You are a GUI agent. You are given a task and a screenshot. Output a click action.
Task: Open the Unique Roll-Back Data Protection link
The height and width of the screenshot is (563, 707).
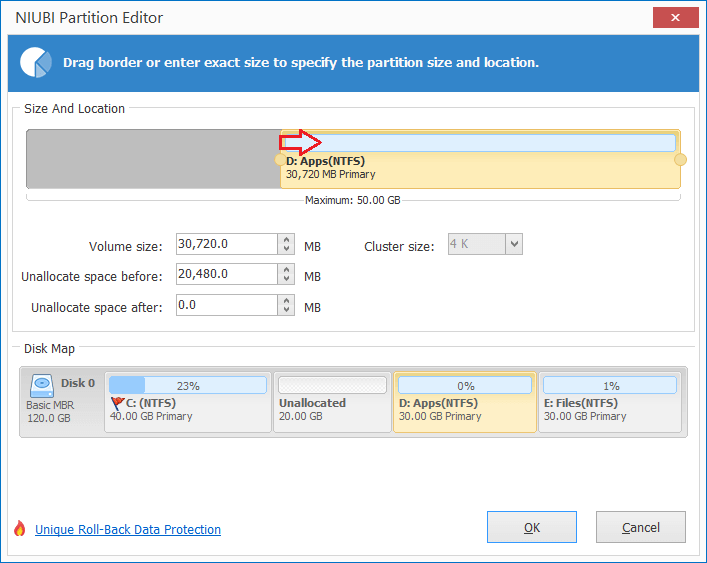(x=128, y=529)
